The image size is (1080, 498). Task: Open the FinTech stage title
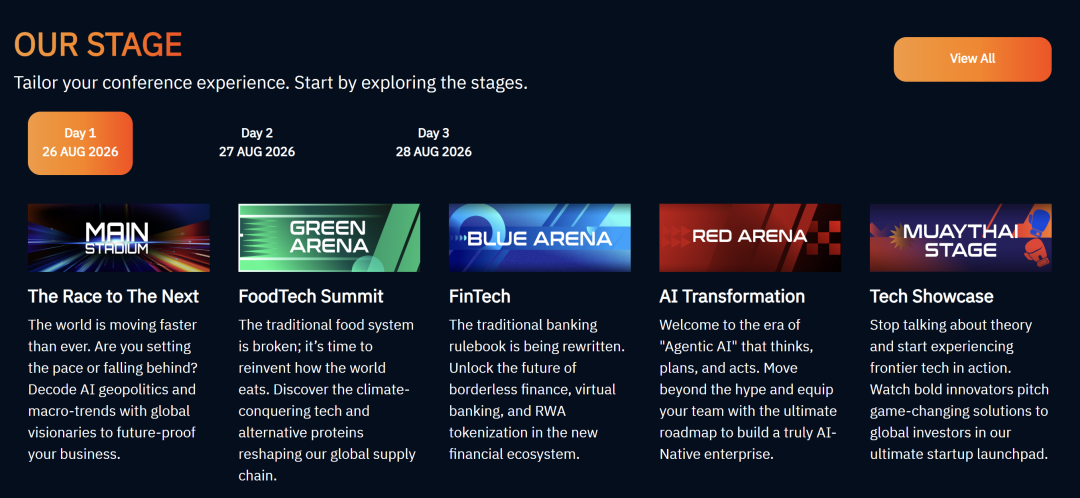pos(479,296)
